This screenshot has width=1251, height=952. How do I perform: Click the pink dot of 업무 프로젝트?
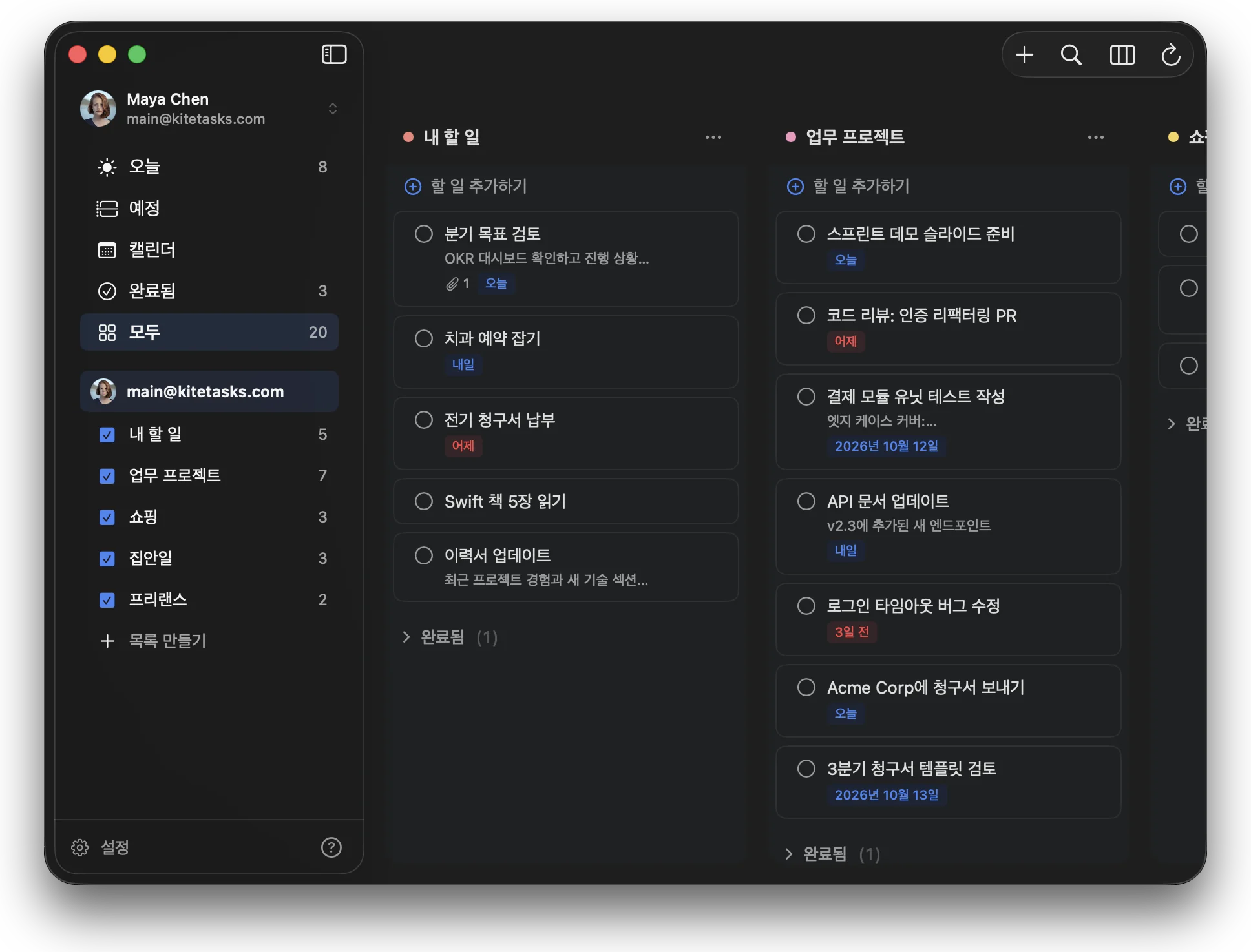click(791, 137)
